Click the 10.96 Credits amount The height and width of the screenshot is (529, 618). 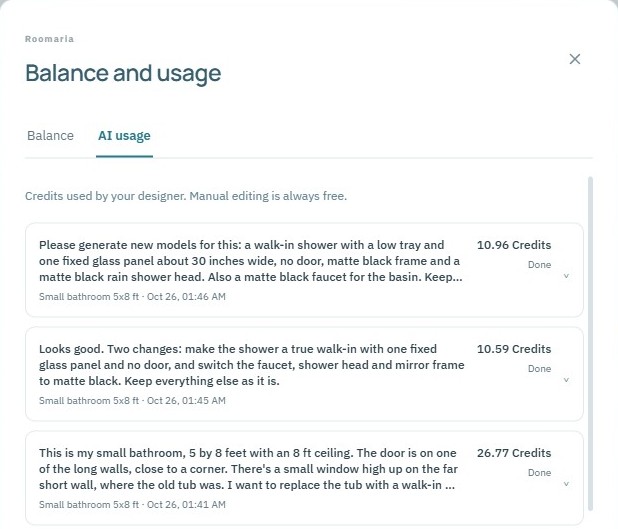(x=514, y=245)
